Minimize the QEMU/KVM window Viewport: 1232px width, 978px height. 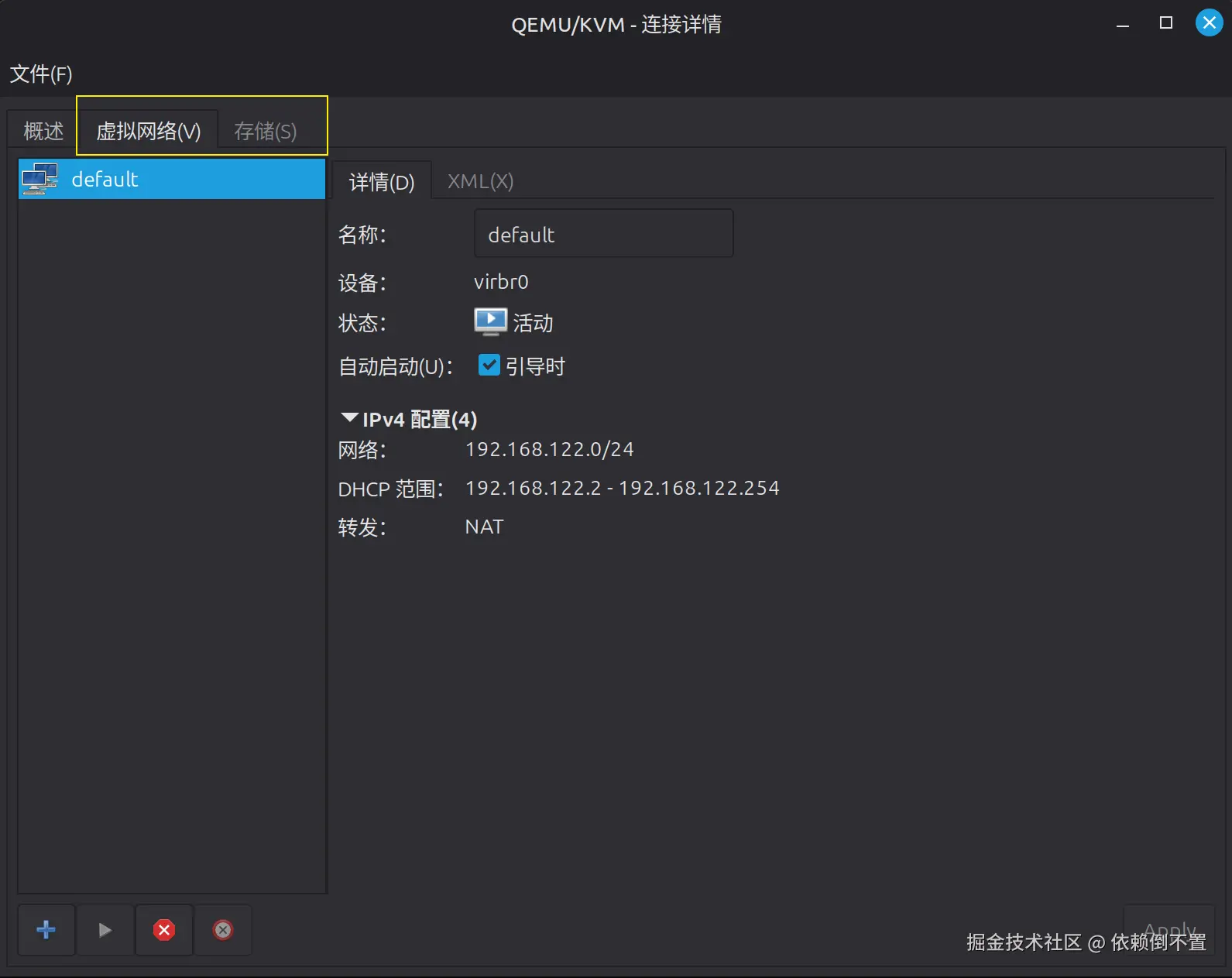pos(1123,24)
